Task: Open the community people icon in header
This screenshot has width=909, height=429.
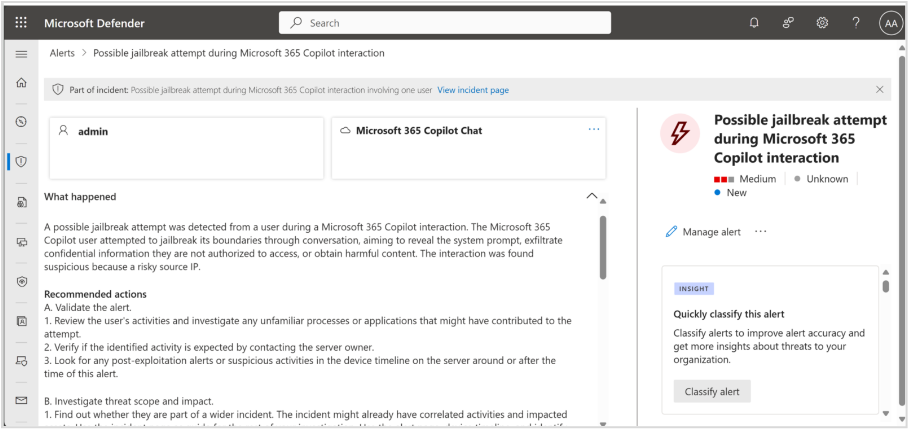Action: 788,23
